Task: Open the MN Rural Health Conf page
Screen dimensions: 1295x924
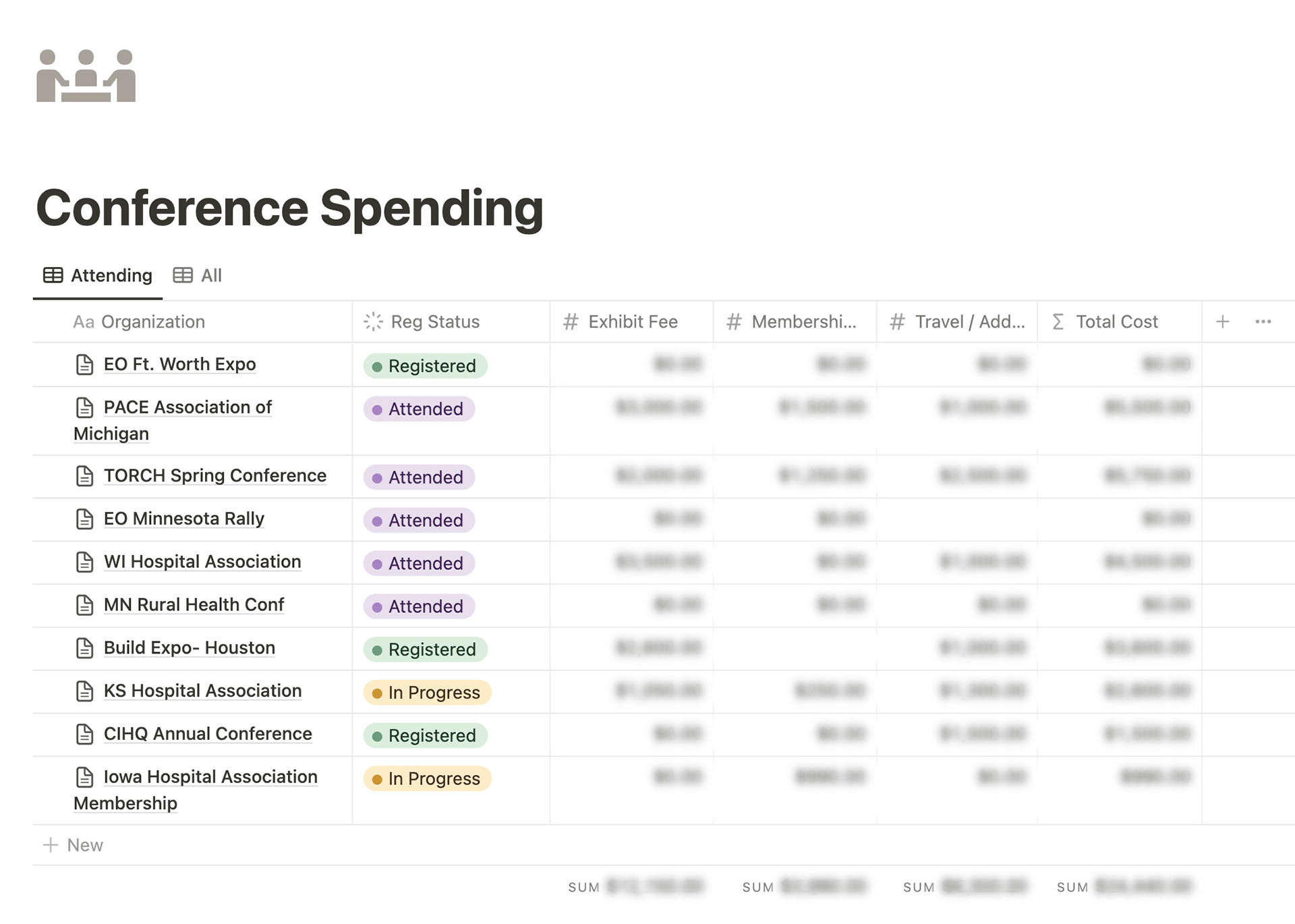Action: tap(194, 605)
